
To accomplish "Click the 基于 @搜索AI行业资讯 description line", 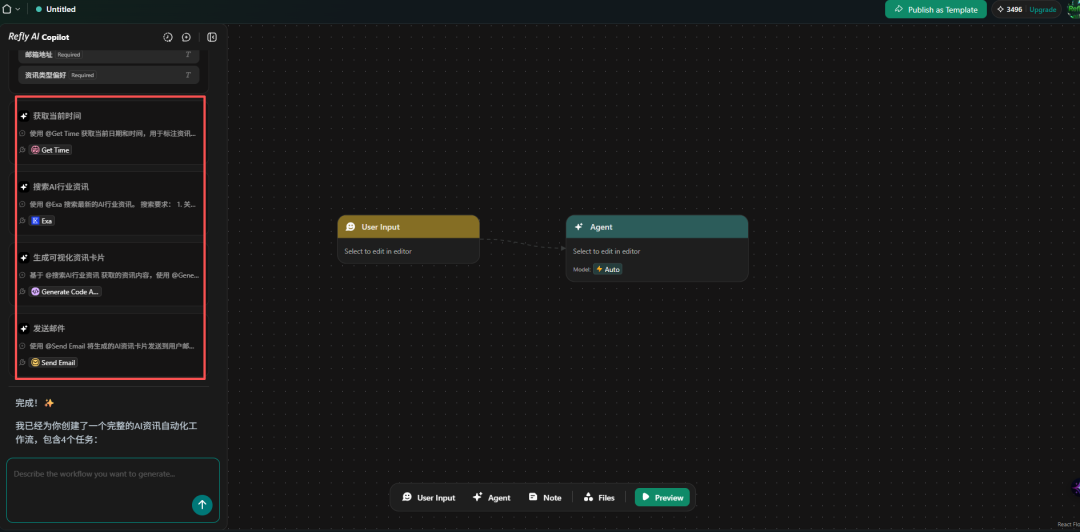I will pos(114,275).
